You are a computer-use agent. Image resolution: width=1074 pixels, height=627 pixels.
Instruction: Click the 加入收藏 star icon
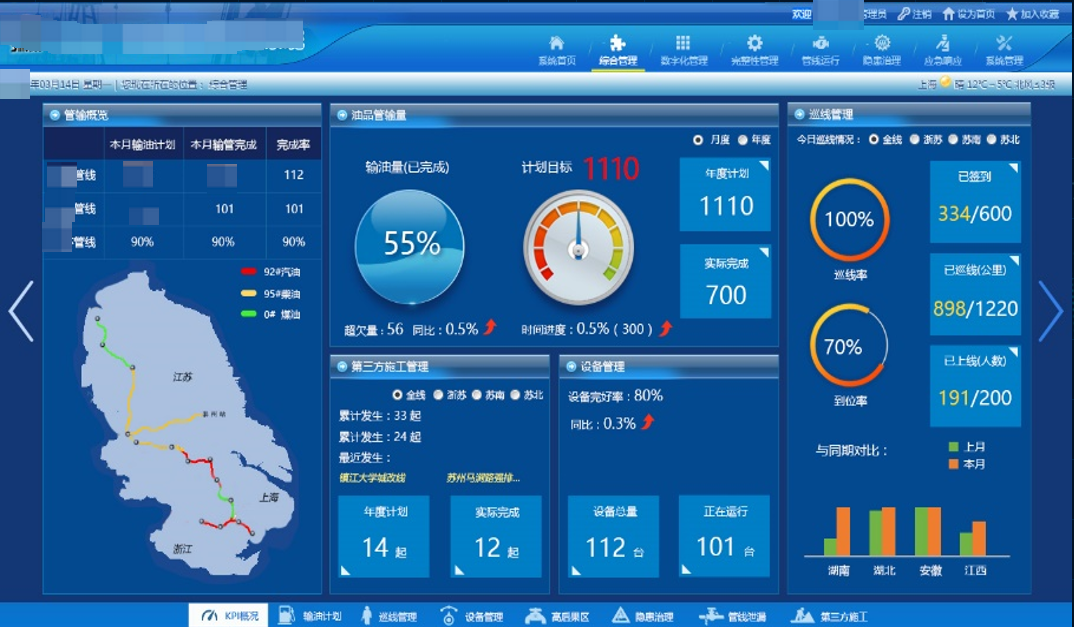1012,14
